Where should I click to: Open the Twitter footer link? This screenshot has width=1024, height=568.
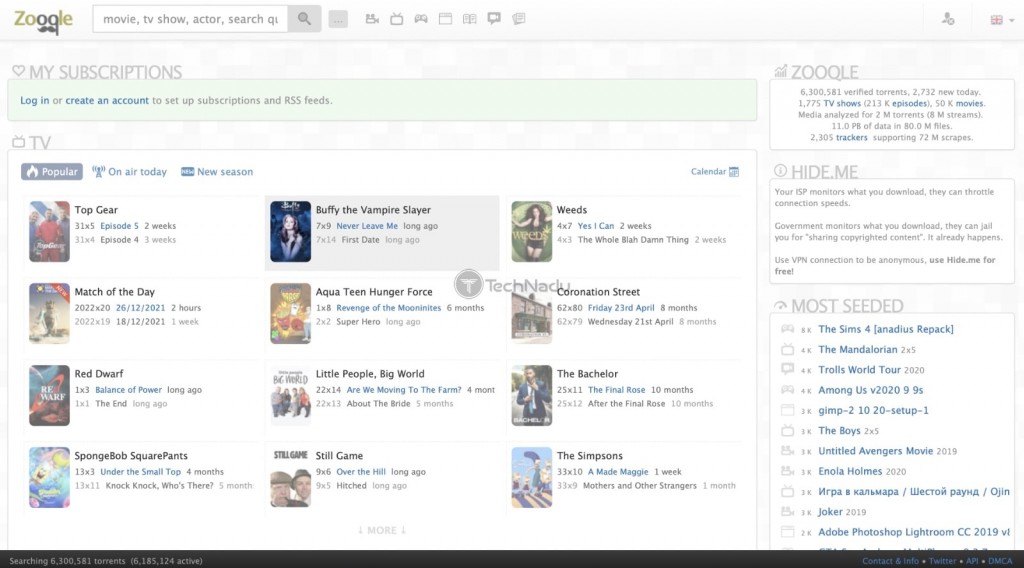click(x=942, y=561)
